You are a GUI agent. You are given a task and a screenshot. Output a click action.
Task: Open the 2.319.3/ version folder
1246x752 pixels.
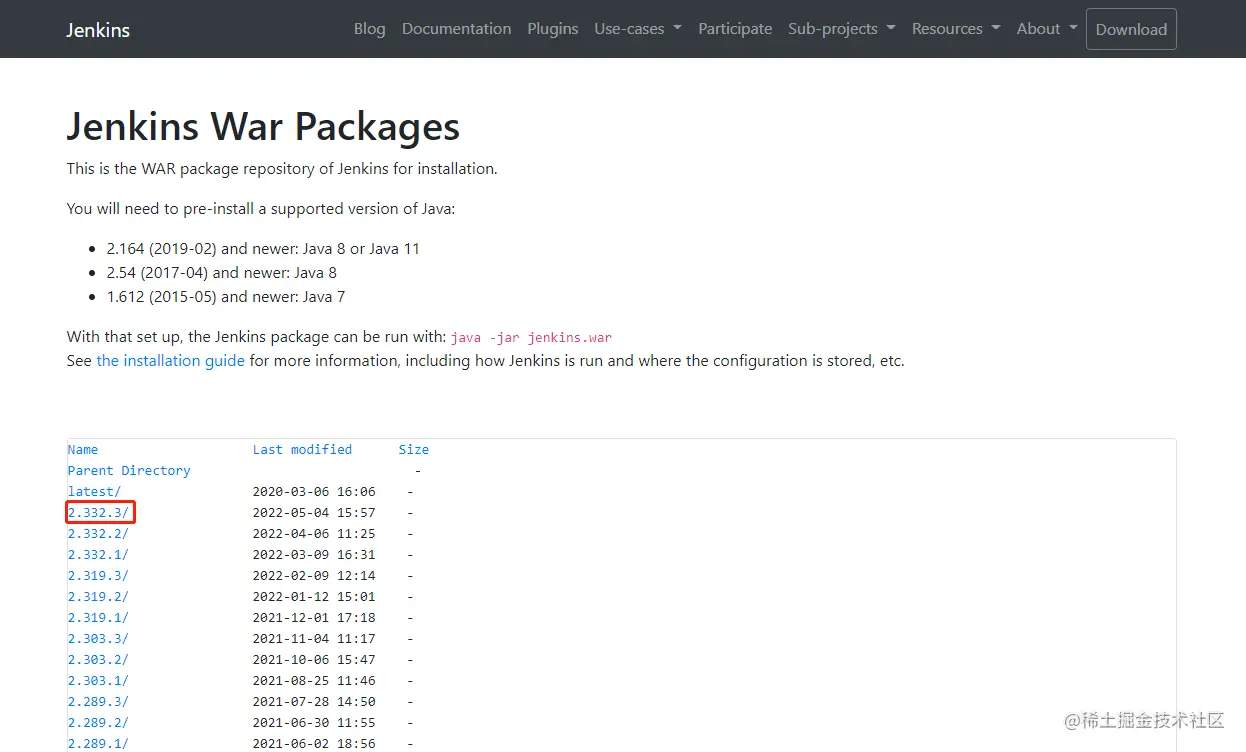pos(98,576)
